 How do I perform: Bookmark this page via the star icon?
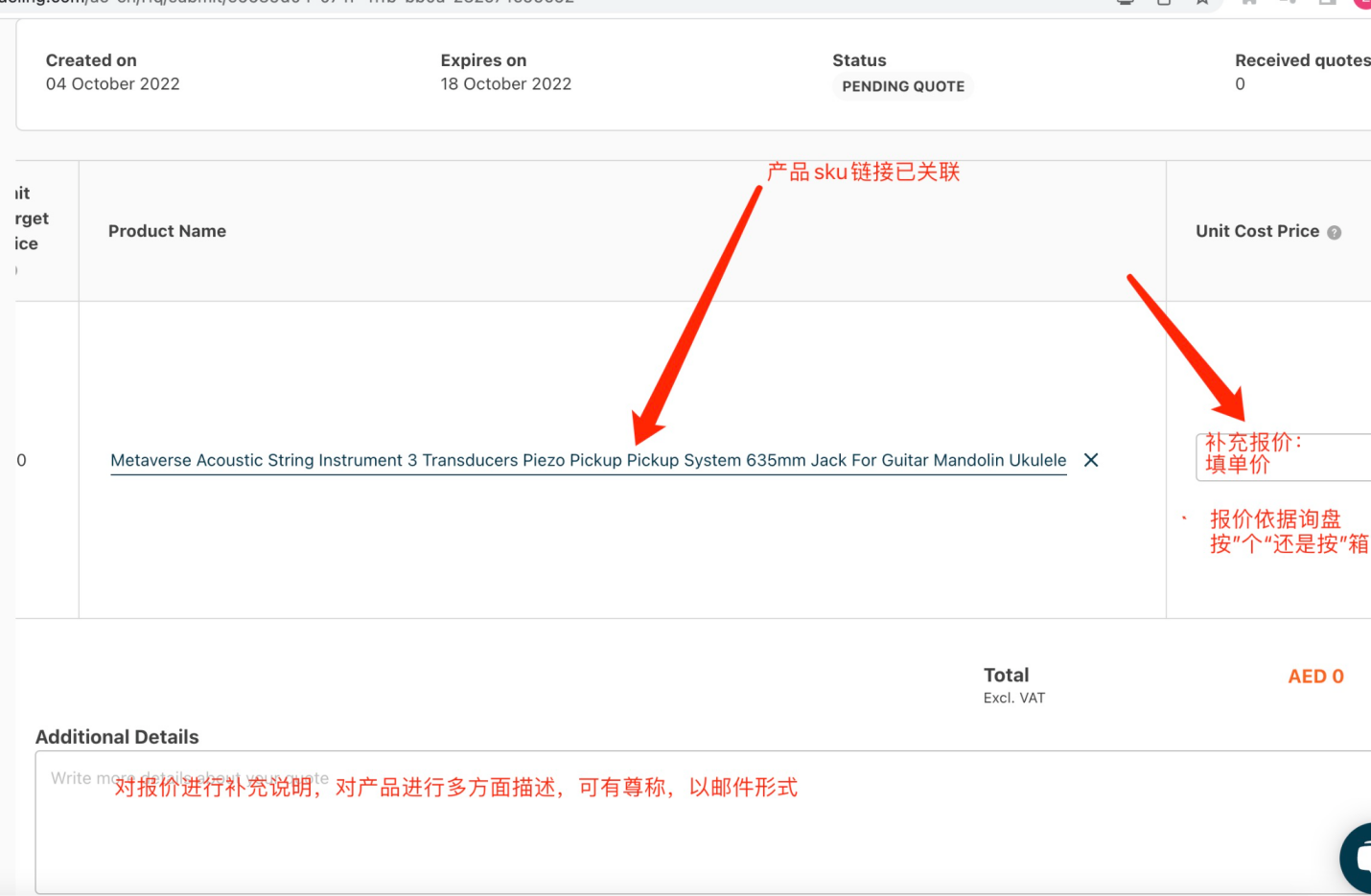(1201, 3)
